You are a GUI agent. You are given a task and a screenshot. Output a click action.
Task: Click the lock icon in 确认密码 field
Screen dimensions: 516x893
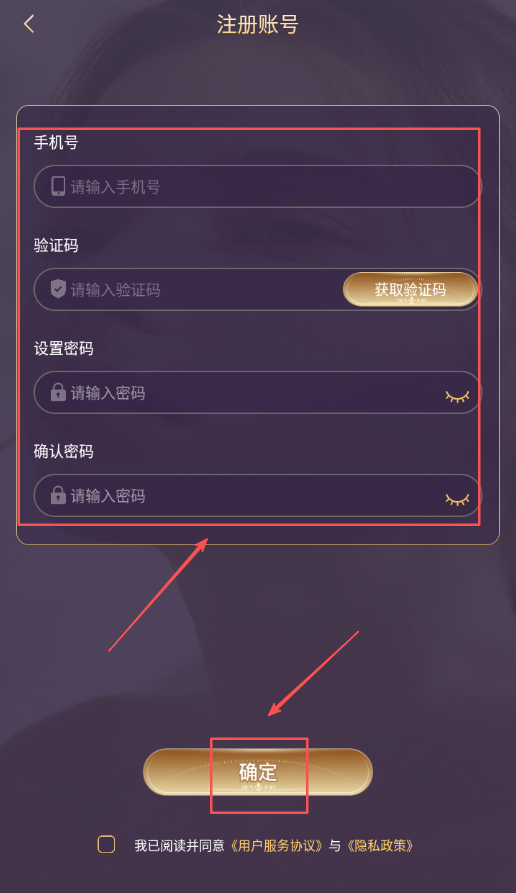click(58, 495)
